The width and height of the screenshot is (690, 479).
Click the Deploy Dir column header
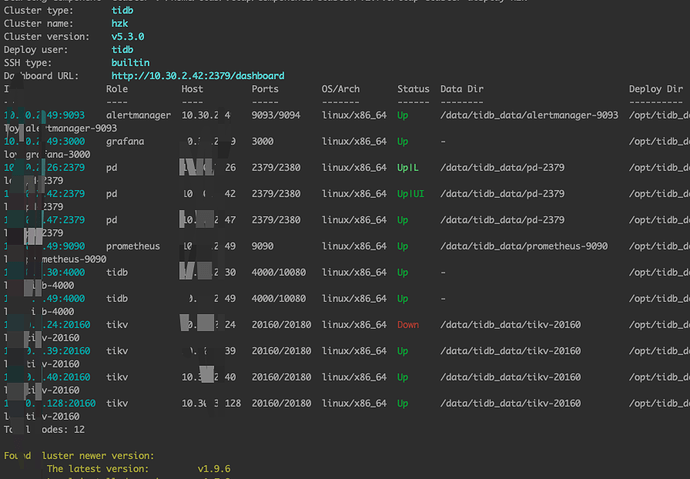[x=656, y=89]
